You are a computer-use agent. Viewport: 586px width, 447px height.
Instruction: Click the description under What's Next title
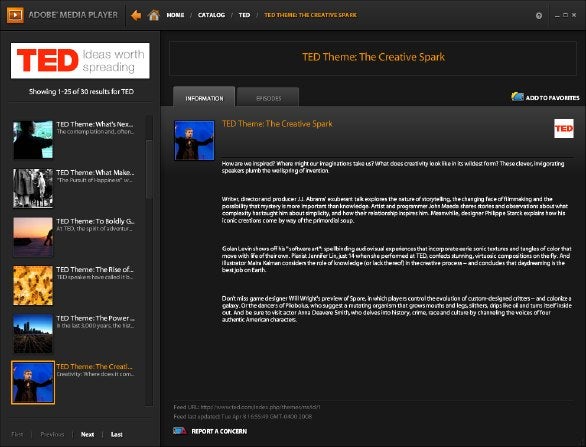pos(95,132)
